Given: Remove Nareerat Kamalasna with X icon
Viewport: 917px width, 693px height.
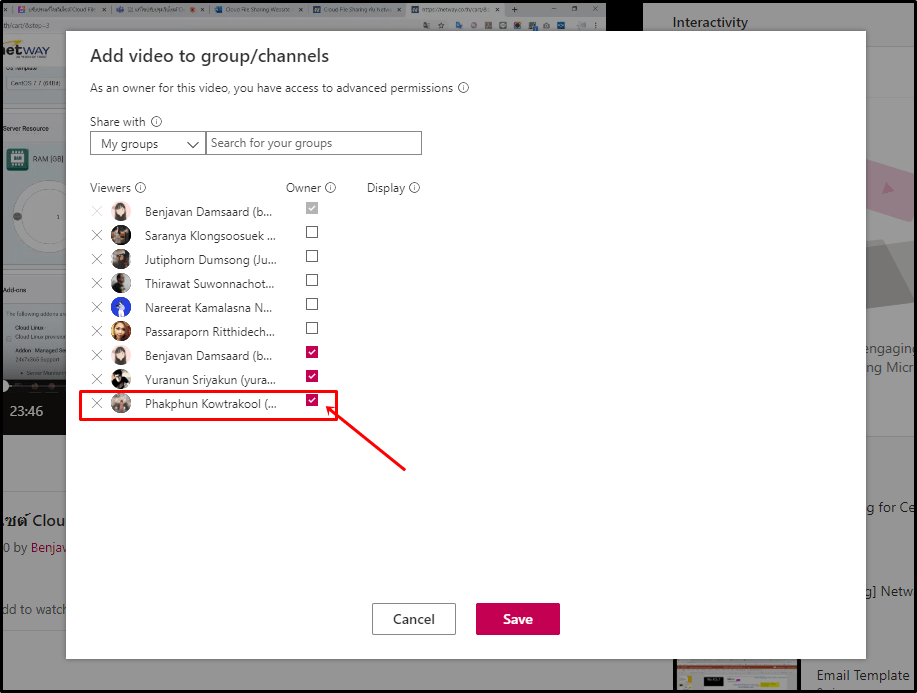Looking at the screenshot, I should coord(97,307).
